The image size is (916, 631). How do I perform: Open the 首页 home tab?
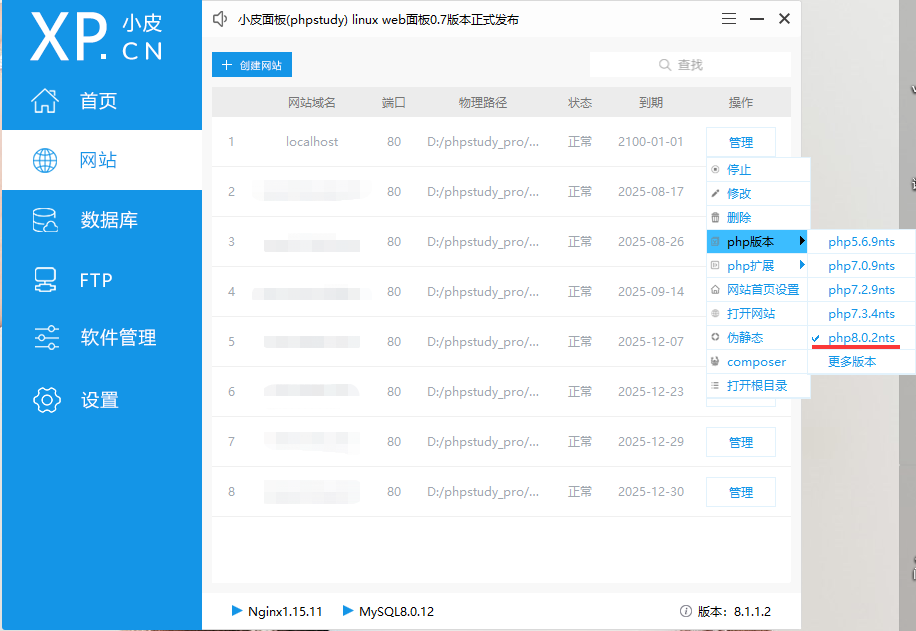102,100
